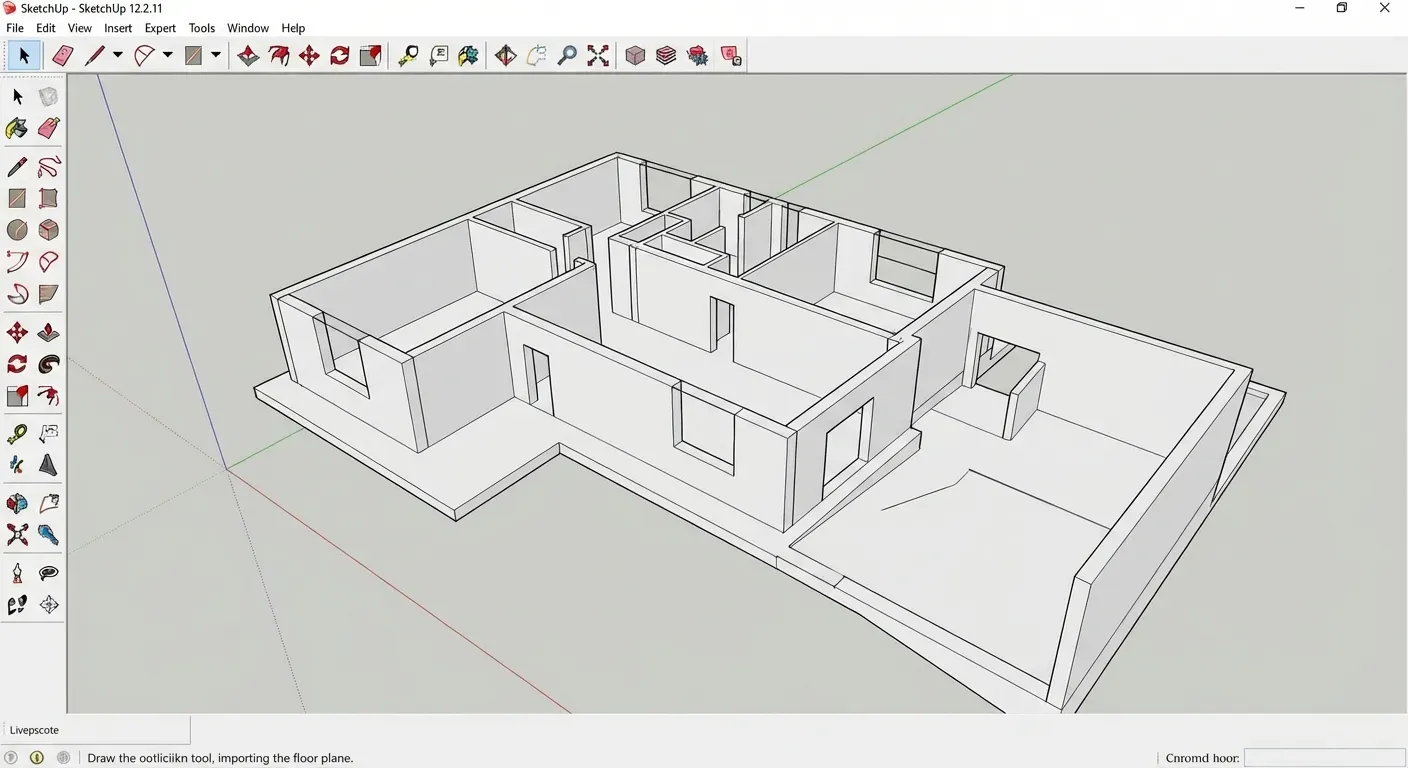
Task: Choose the Arc tool
Action: pos(141,55)
